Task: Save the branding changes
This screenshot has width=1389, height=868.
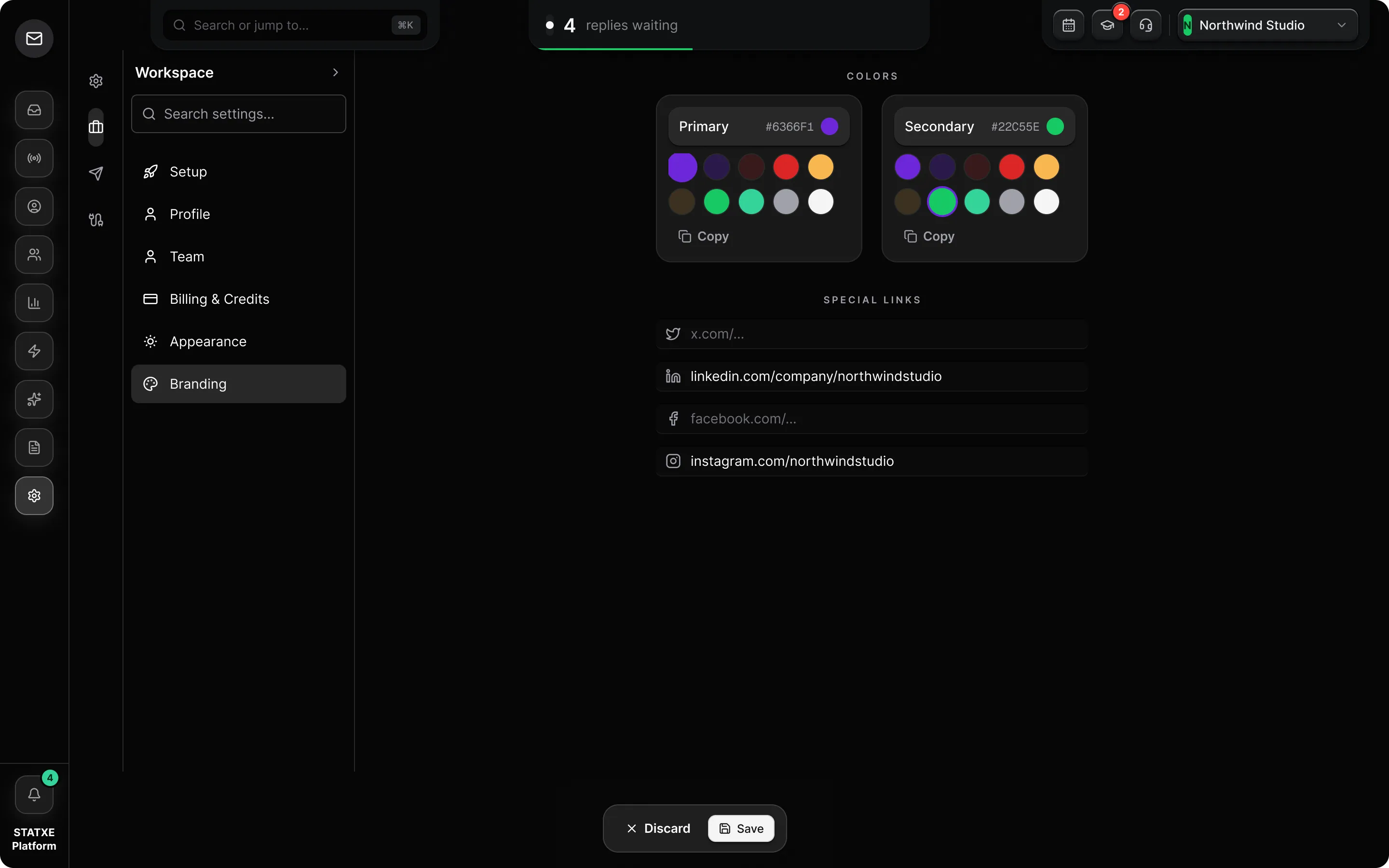Action: pos(741,828)
